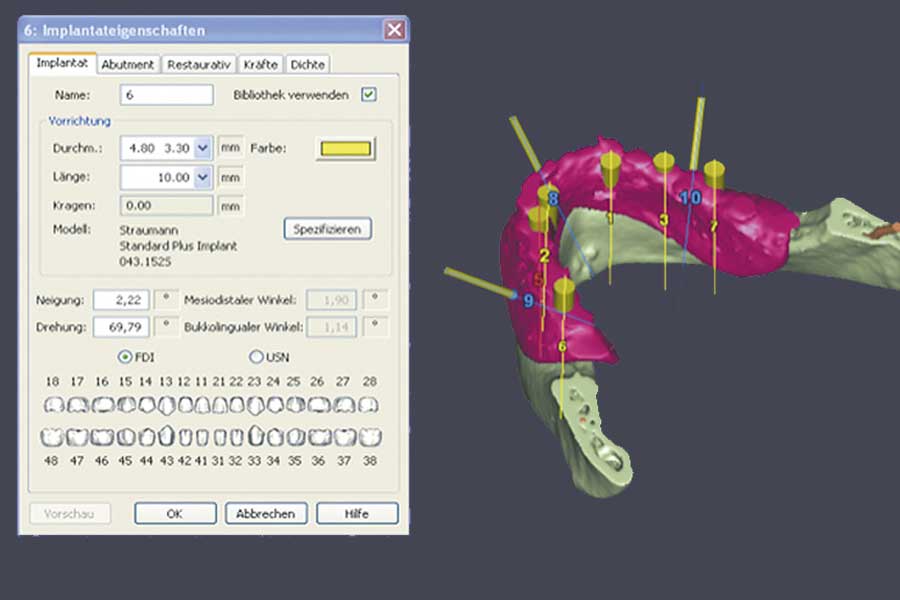Screen dimensions: 900x600
Task: Pick tooth 46 icon in lower row
Action: tap(101, 437)
